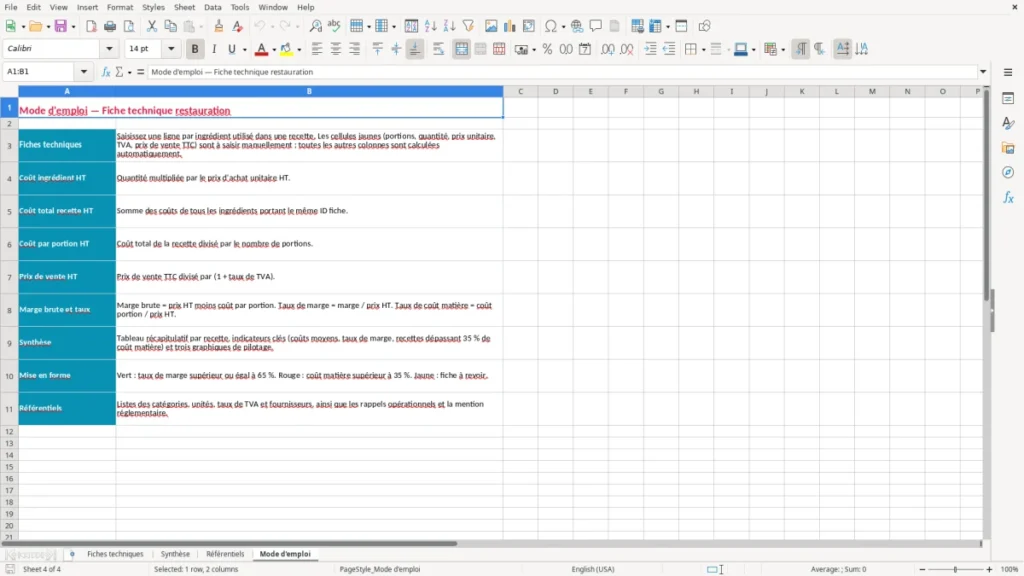The image size is (1024, 576).
Task: Toggle Underline formatting
Action: tap(231, 49)
